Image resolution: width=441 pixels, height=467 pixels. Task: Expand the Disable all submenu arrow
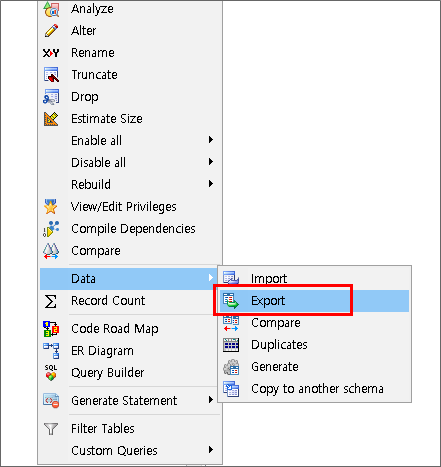click(211, 162)
